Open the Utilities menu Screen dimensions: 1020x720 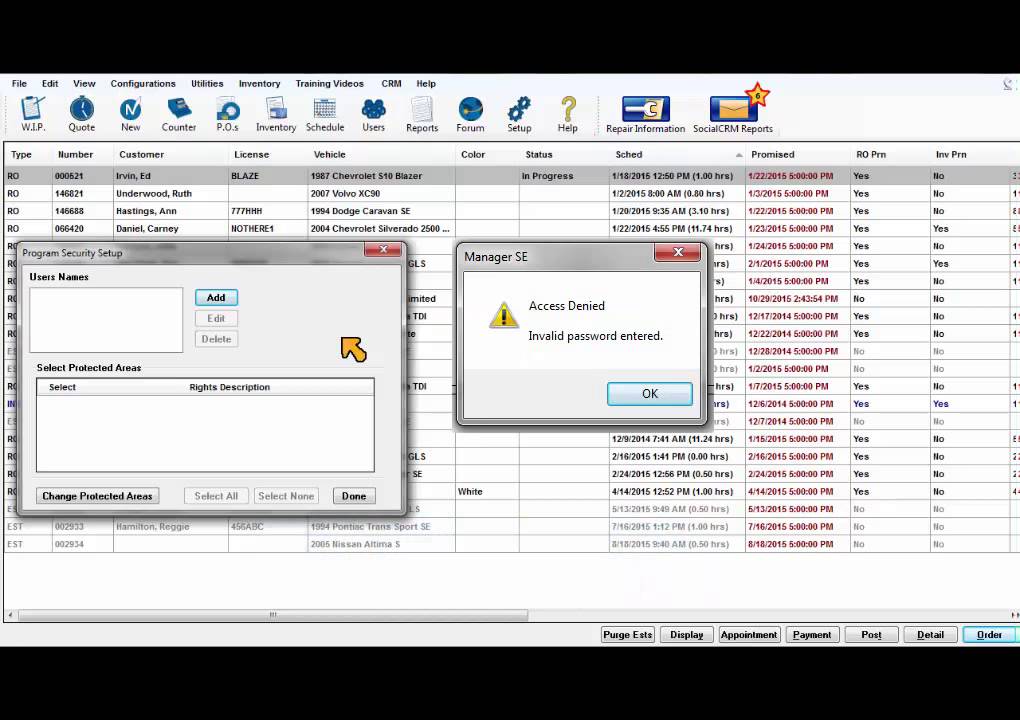[x=207, y=84]
